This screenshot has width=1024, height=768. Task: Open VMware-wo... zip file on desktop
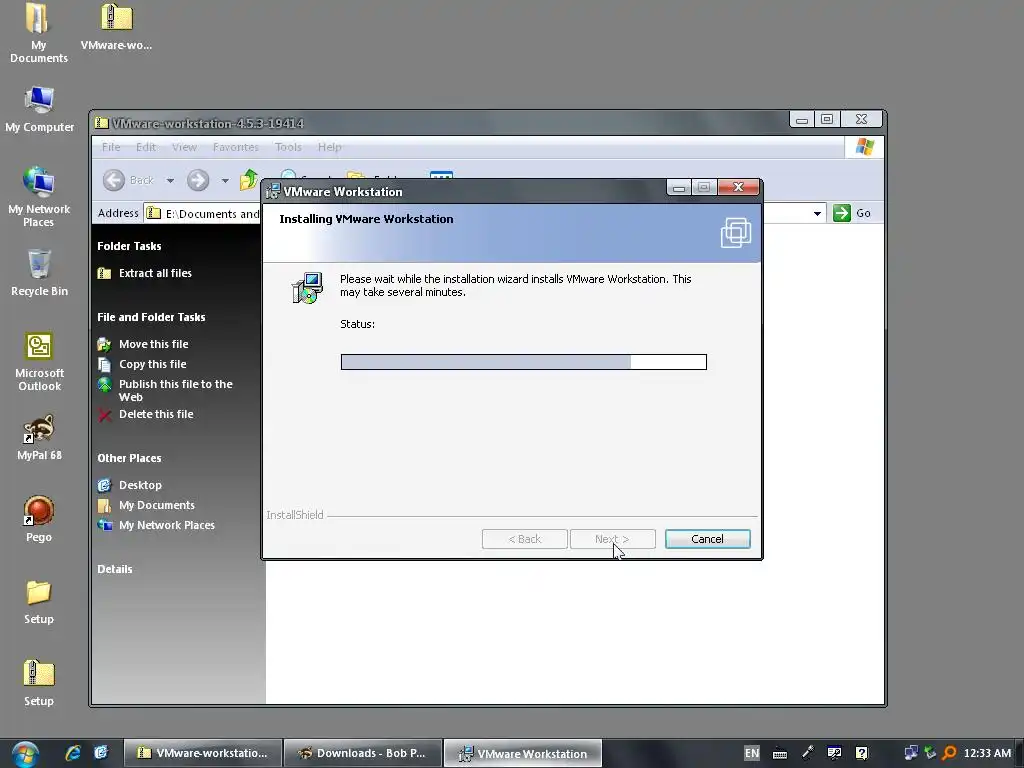(x=116, y=27)
